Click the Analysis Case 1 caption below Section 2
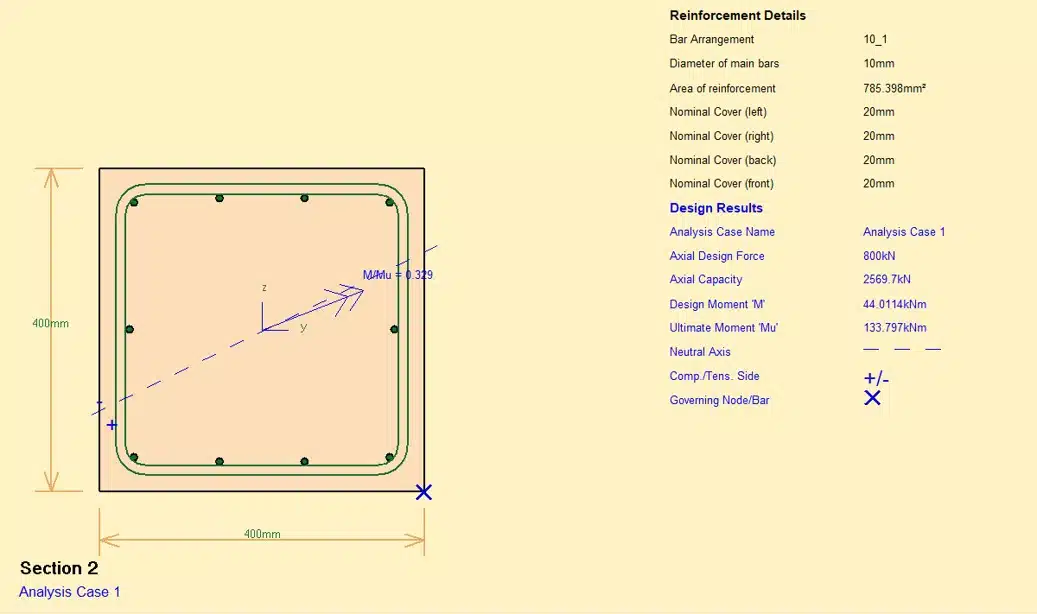Viewport: 1037px width, 614px height. coord(69,592)
